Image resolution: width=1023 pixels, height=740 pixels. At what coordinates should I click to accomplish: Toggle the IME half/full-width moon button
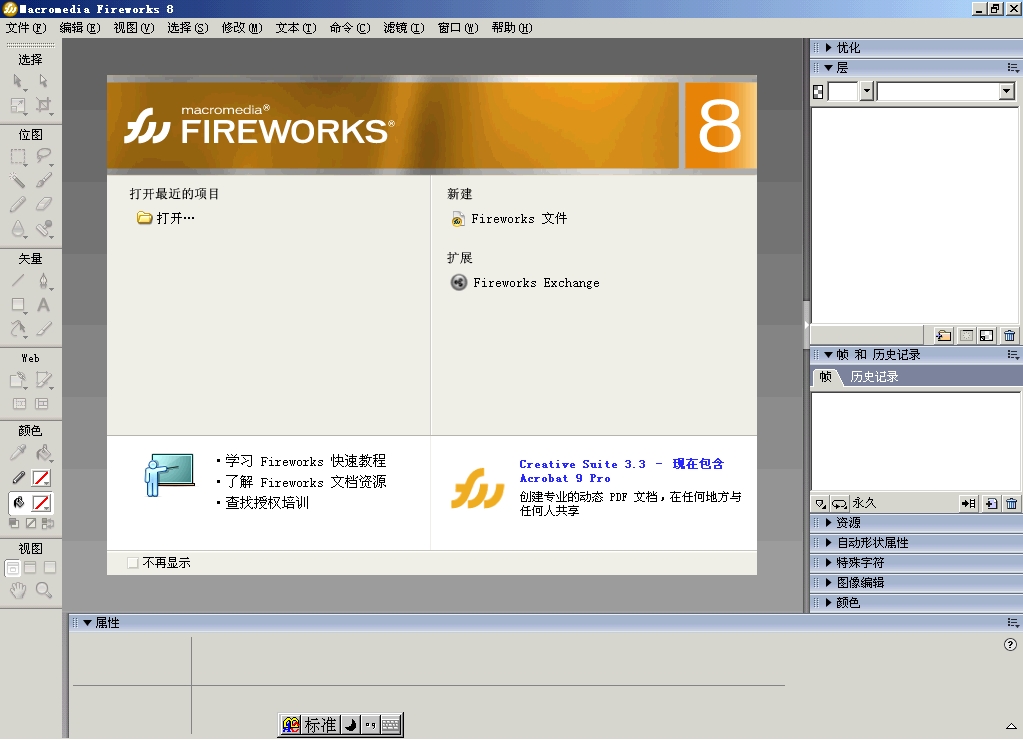click(x=350, y=724)
